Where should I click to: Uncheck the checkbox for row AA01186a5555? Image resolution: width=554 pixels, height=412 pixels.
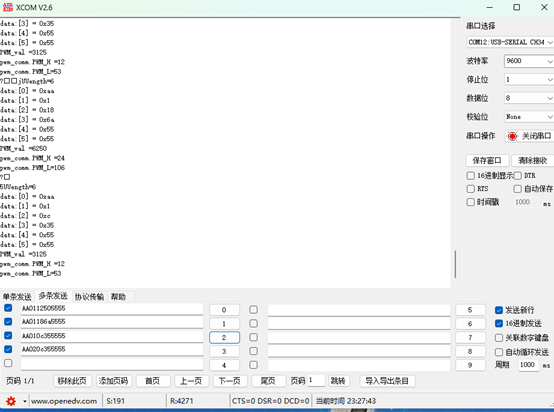(8, 322)
